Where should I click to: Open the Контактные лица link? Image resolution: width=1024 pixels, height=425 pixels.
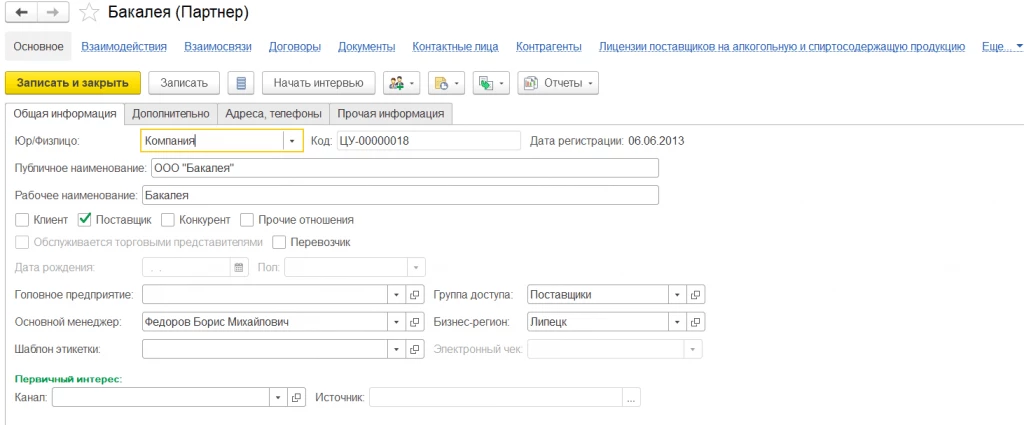[x=455, y=46]
